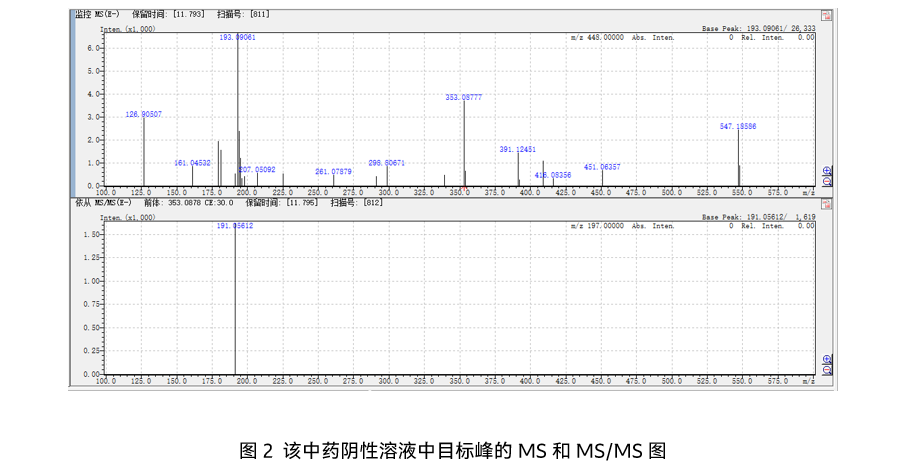The height and width of the screenshot is (466, 900).
Task: Select the 416.08356 peak label
Action: (x=553, y=175)
